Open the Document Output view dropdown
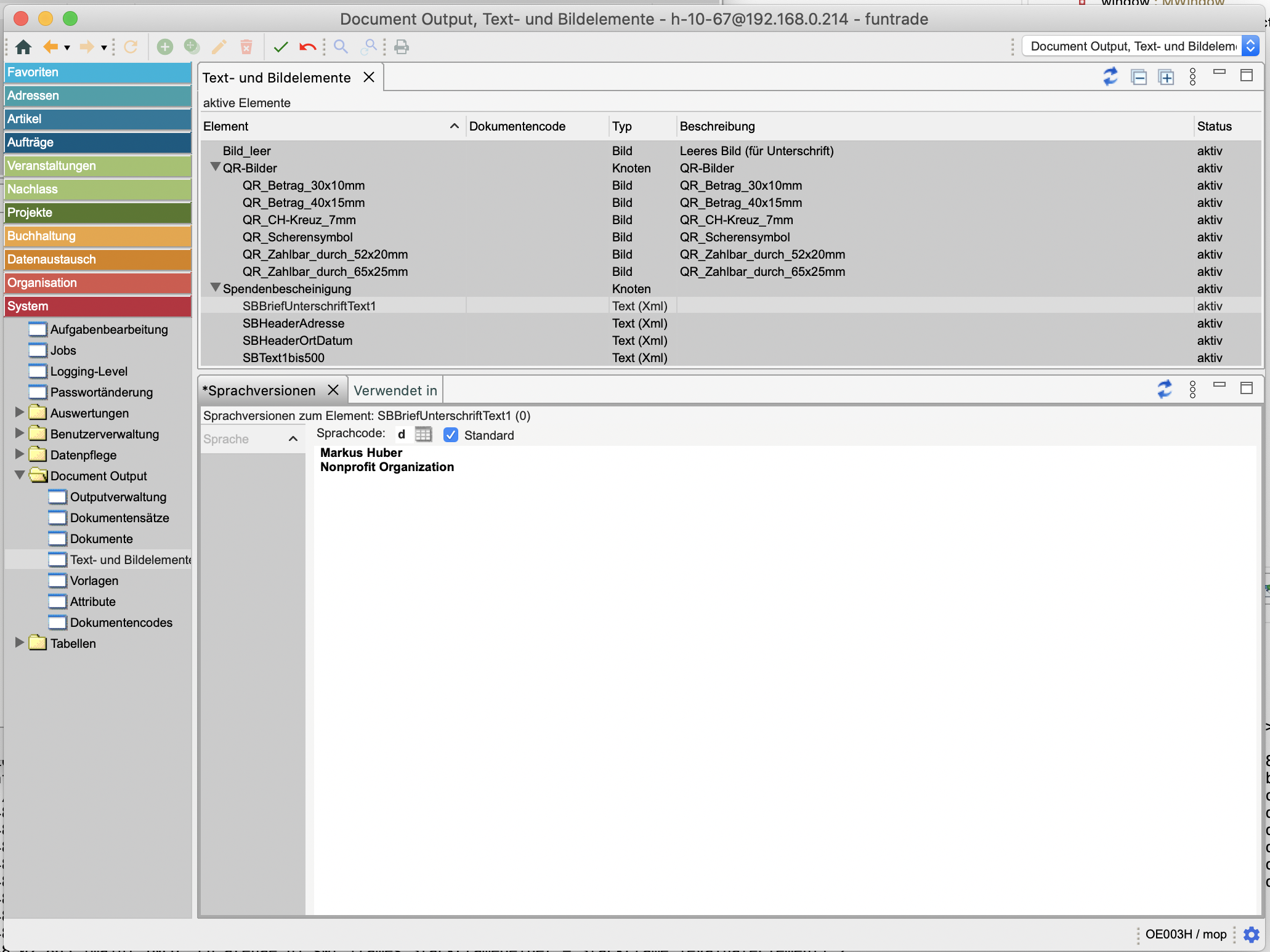The height and width of the screenshot is (952, 1270). (1250, 46)
